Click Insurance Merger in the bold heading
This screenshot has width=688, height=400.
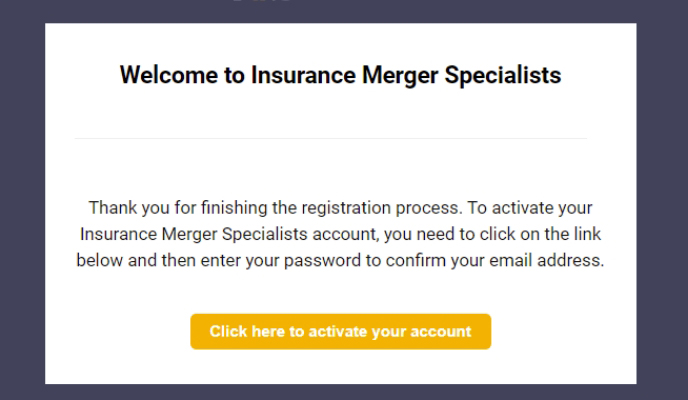344,75
